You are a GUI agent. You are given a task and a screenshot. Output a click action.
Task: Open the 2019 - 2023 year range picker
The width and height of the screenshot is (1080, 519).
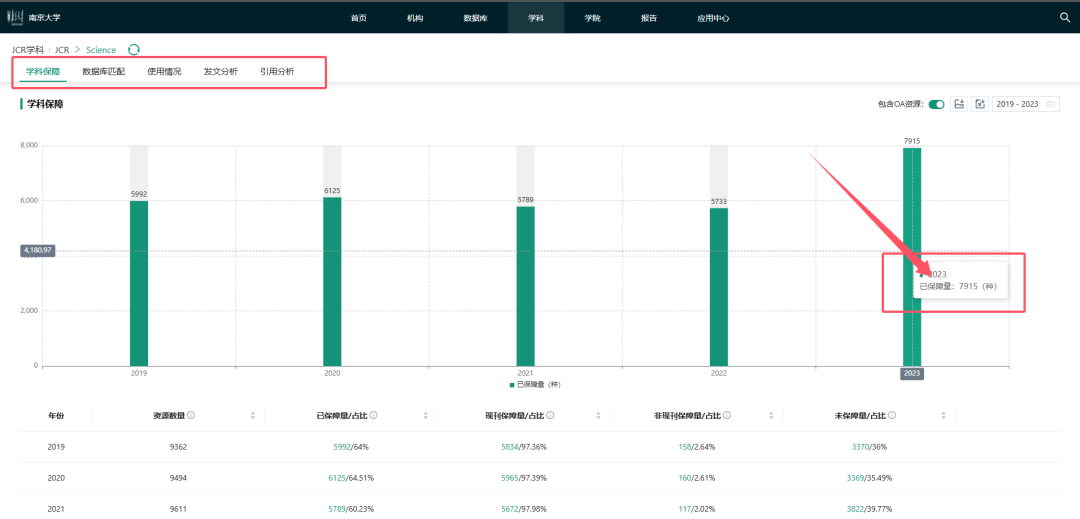point(1024,104)
